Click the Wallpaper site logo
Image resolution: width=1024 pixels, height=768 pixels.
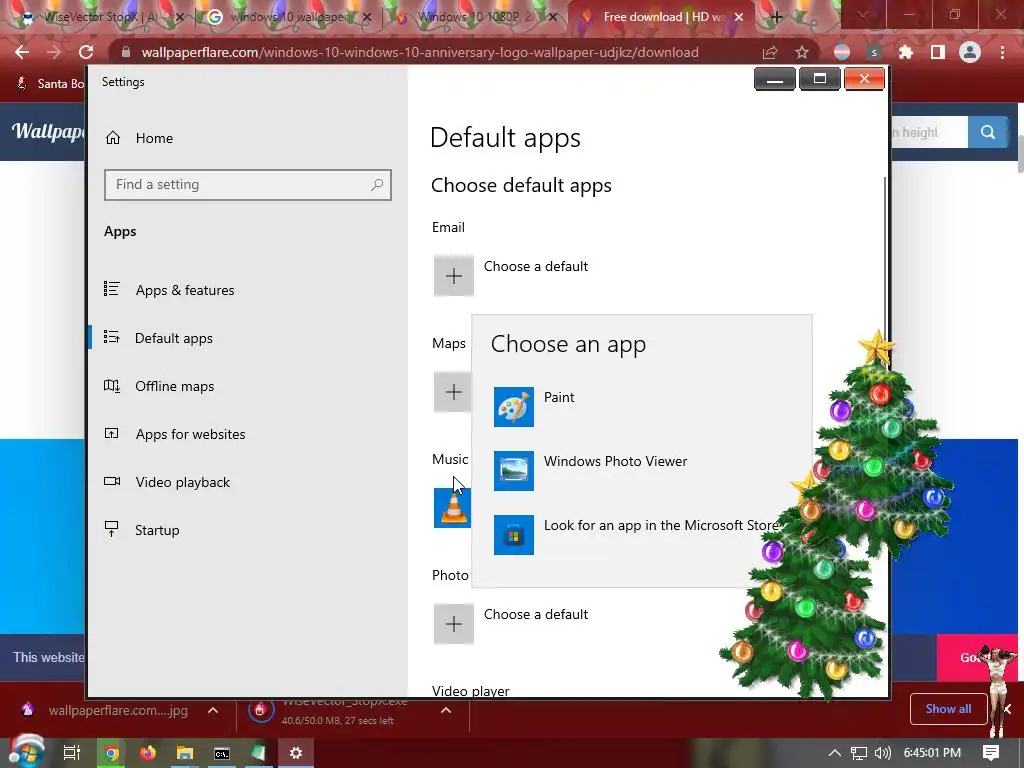point(48,131)
